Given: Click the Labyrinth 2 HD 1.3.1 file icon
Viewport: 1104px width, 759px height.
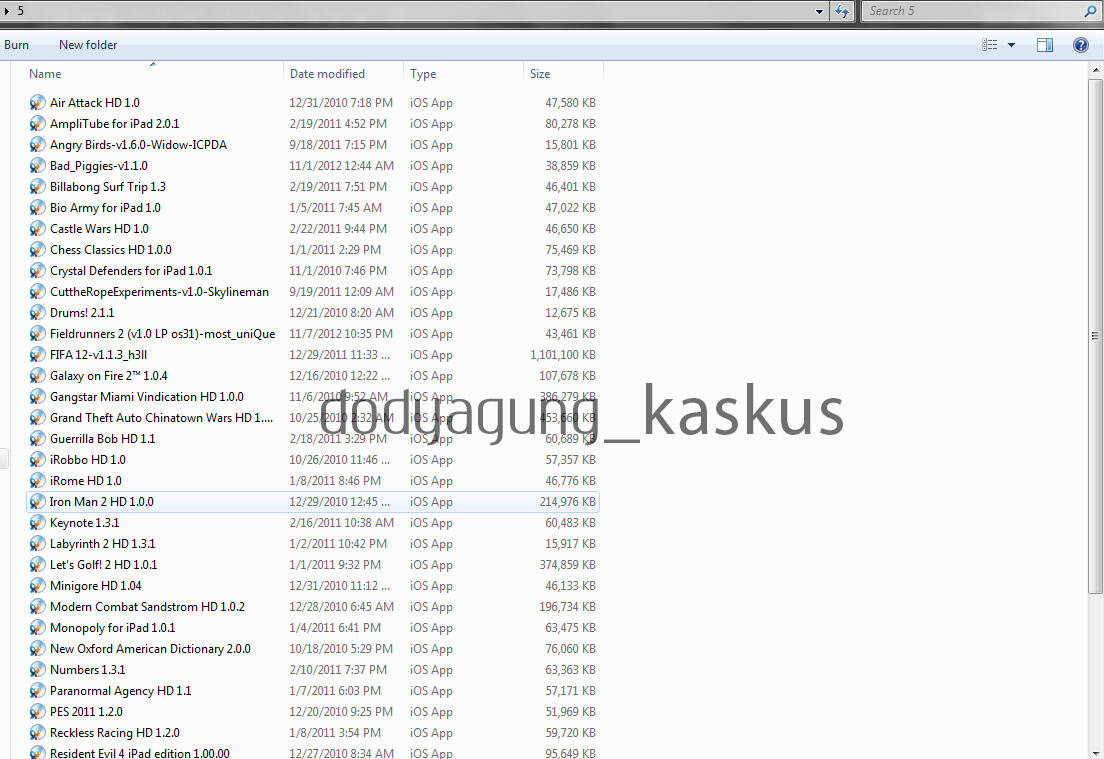Looking at the screenshot, I should tap(37, 544).
